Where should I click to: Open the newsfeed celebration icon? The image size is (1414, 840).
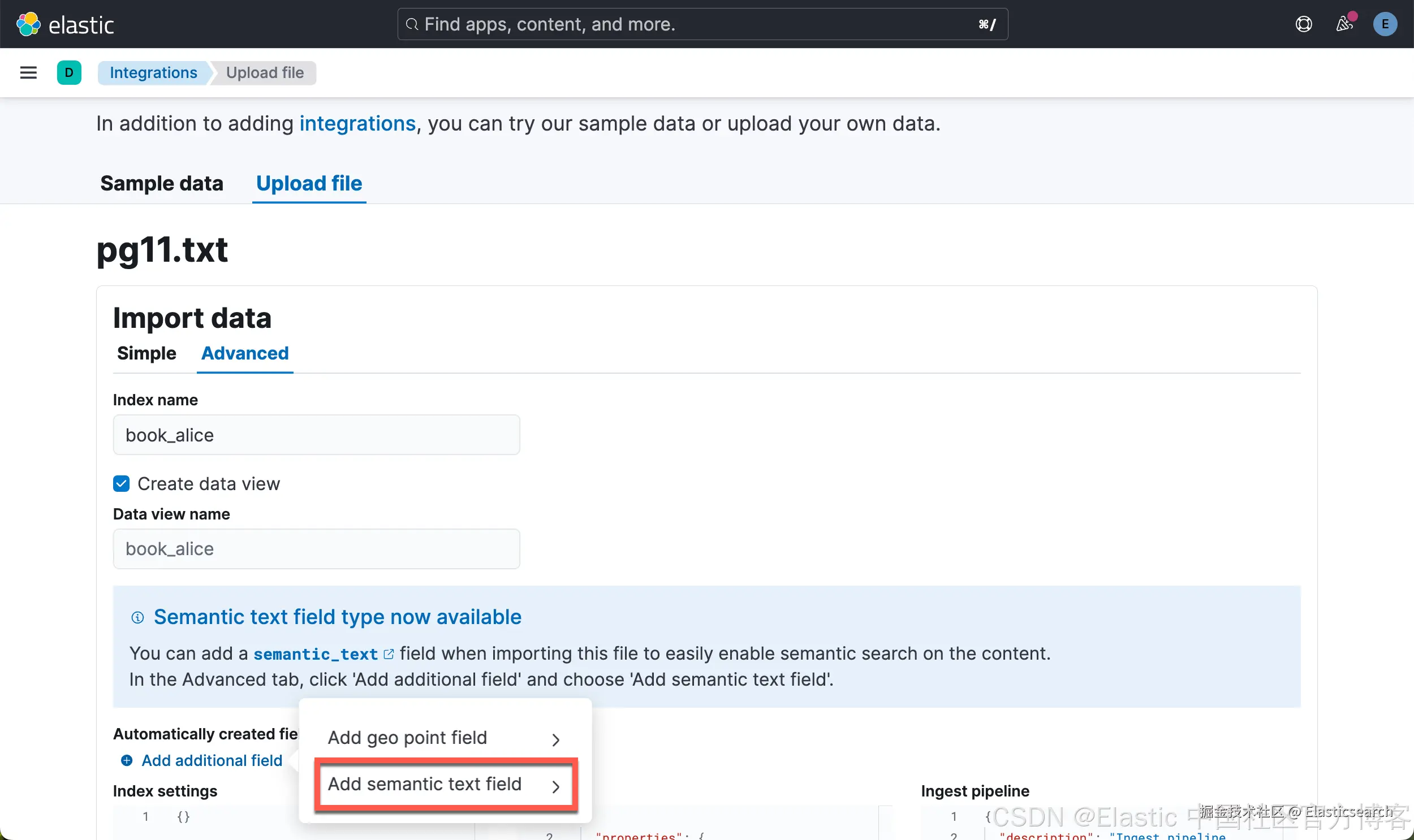1344,24
